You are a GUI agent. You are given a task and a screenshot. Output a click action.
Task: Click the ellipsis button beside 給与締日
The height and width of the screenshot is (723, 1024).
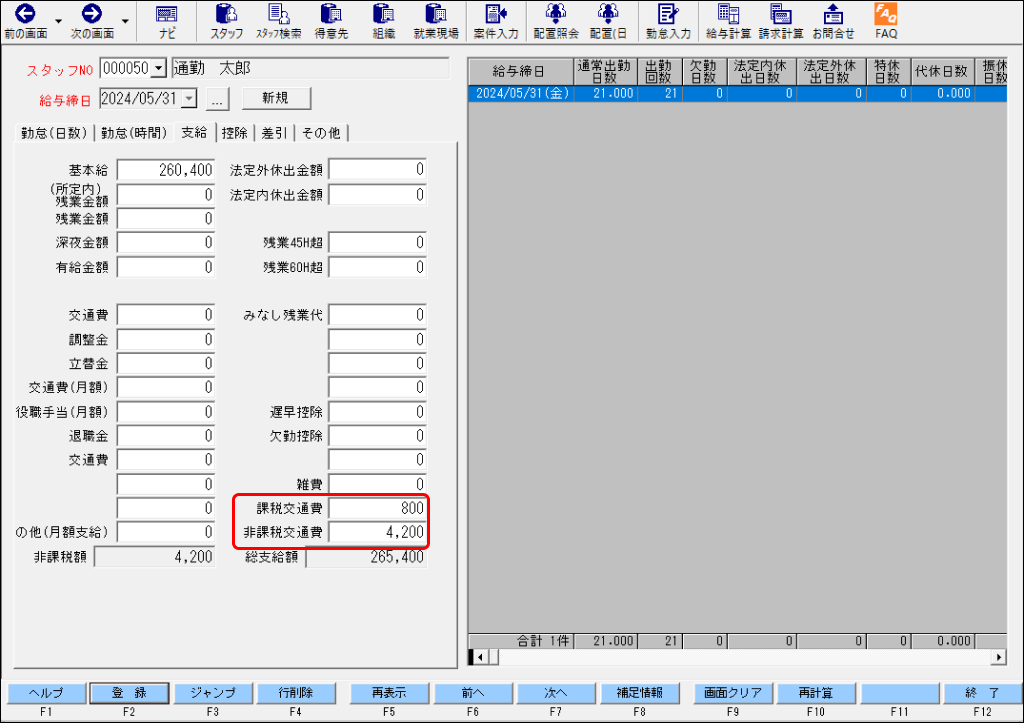[x=217, y=99]
